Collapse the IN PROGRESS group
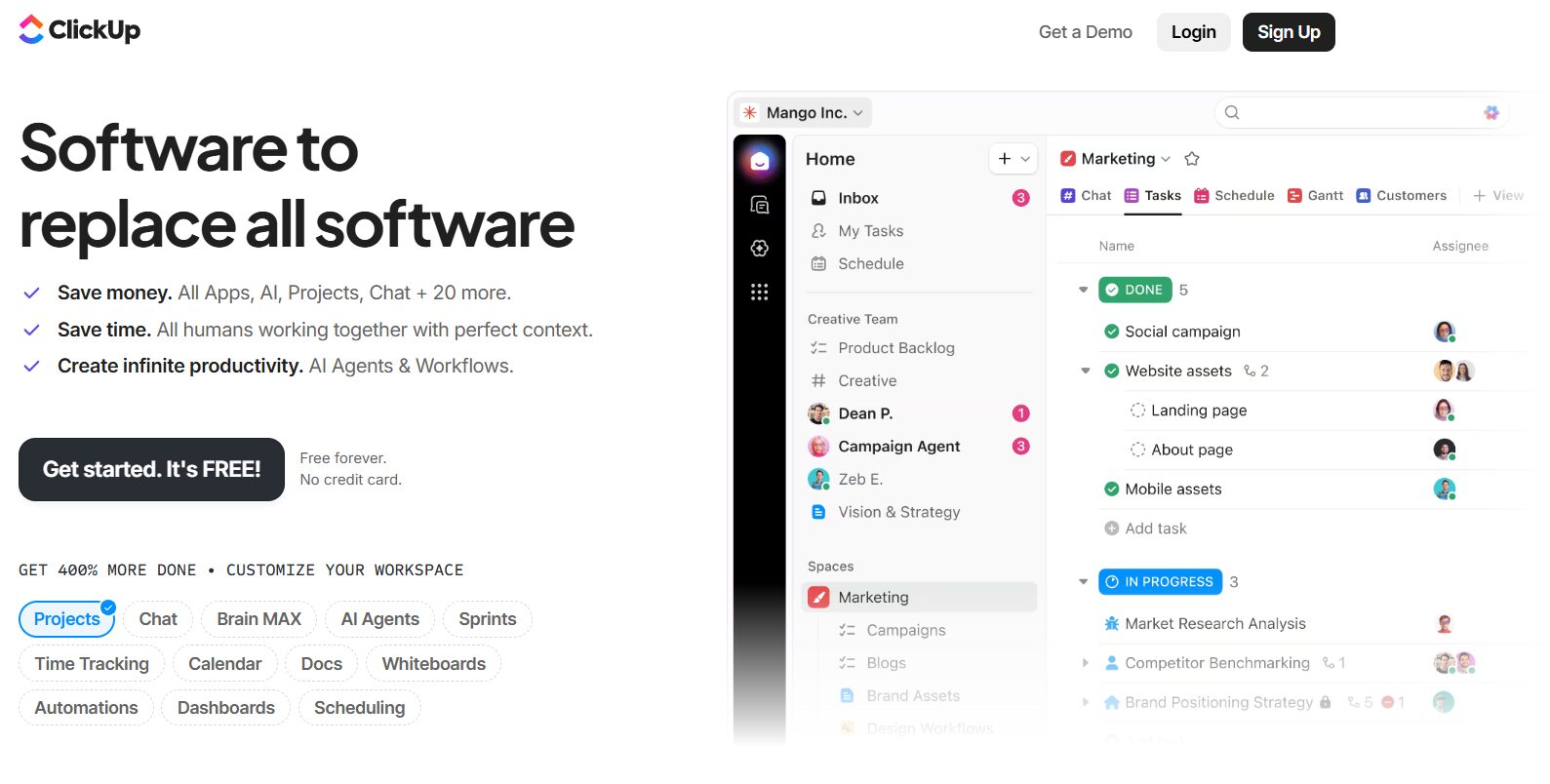 1083,582
